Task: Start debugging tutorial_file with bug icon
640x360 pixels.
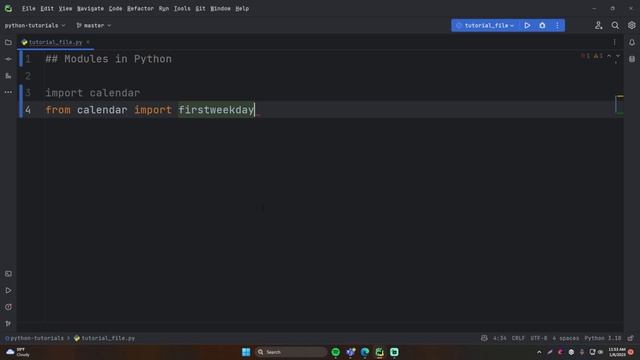Action: click(x=542, y=25)
